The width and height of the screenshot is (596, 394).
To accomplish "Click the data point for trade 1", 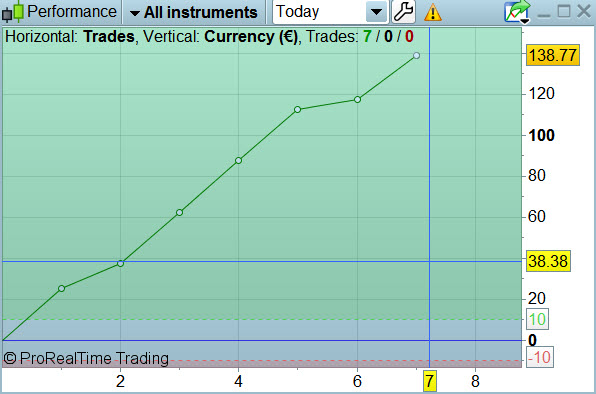I will (62, 288).
